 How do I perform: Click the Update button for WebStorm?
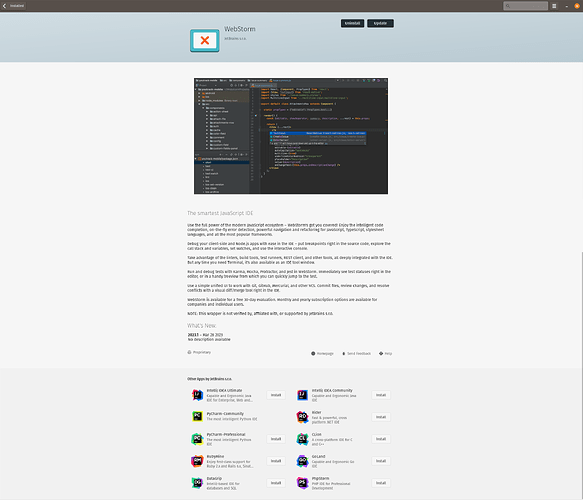coord(380,23)
